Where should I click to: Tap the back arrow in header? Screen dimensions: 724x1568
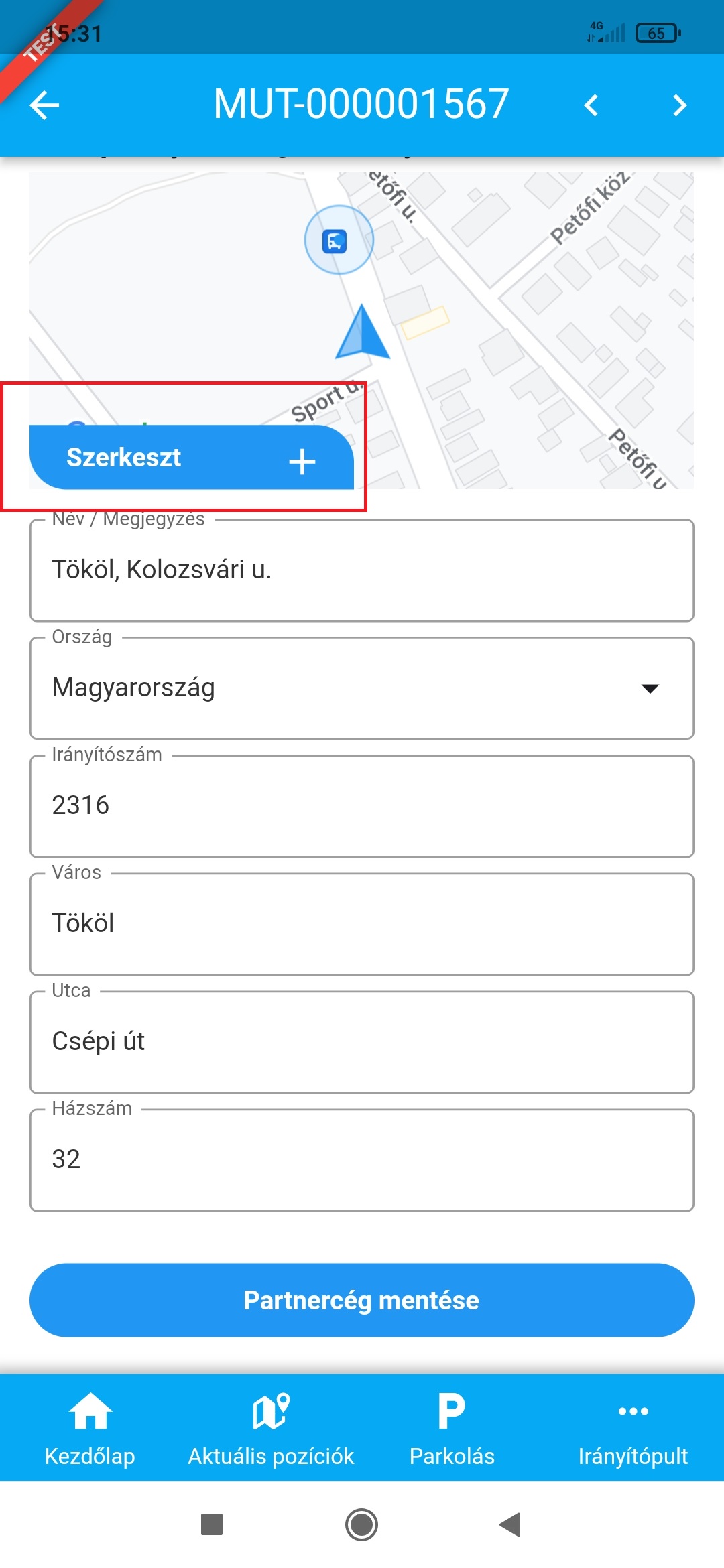point(45,105)
